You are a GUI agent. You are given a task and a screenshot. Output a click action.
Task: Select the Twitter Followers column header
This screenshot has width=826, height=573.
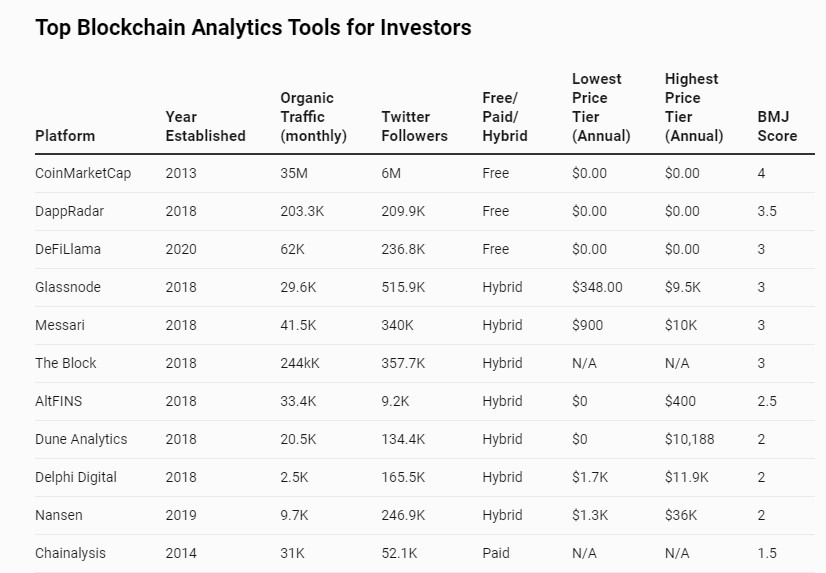pos(414,126)
